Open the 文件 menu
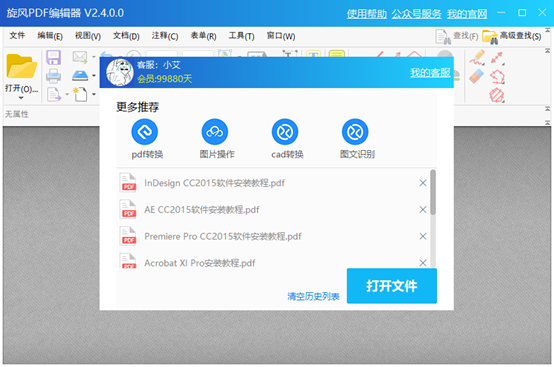This screenshot has height=367, width=554. (17, 36)
